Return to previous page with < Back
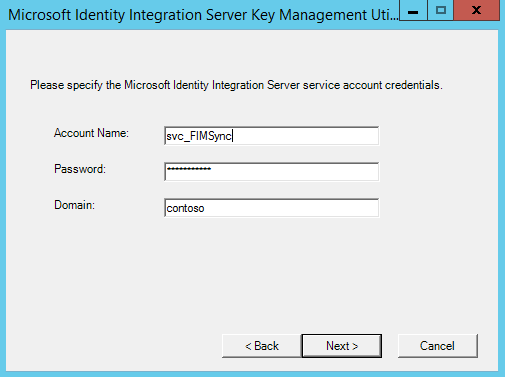Image resolution: width=505 pixels, height=377 pixels. (262, 346)
